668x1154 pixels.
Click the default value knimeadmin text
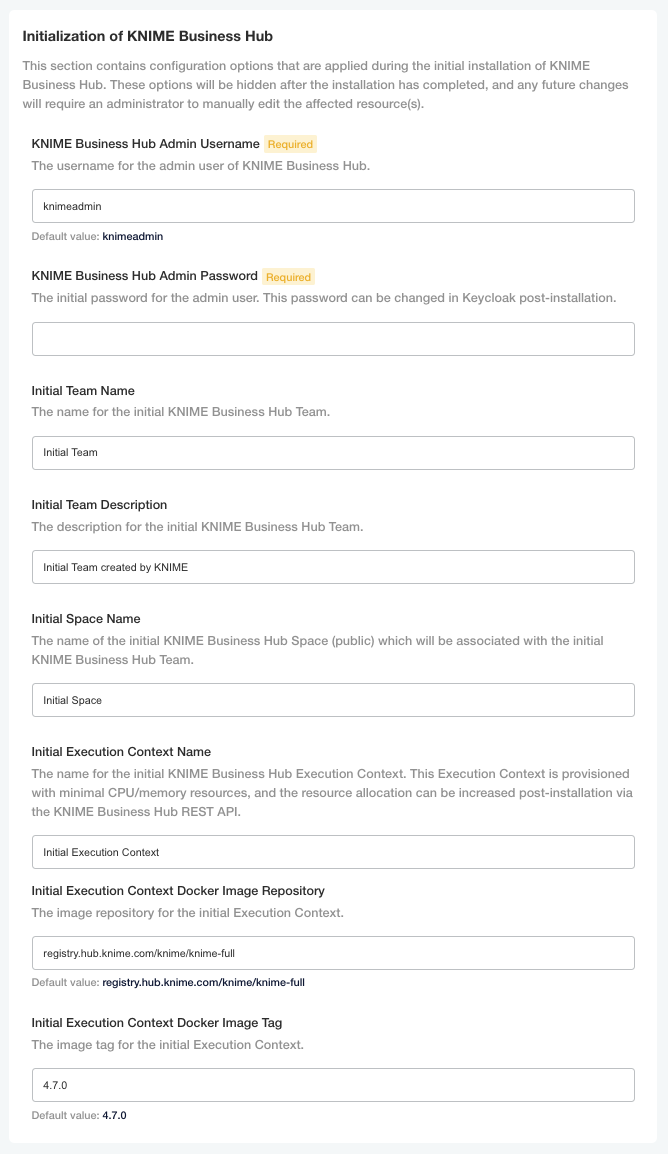tap(133, 237)
